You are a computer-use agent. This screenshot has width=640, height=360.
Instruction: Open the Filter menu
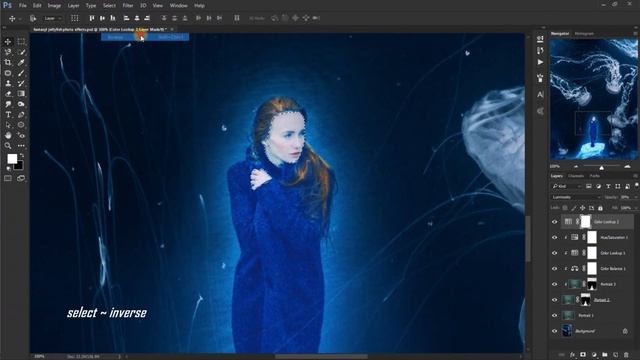[x=128, y=6]
